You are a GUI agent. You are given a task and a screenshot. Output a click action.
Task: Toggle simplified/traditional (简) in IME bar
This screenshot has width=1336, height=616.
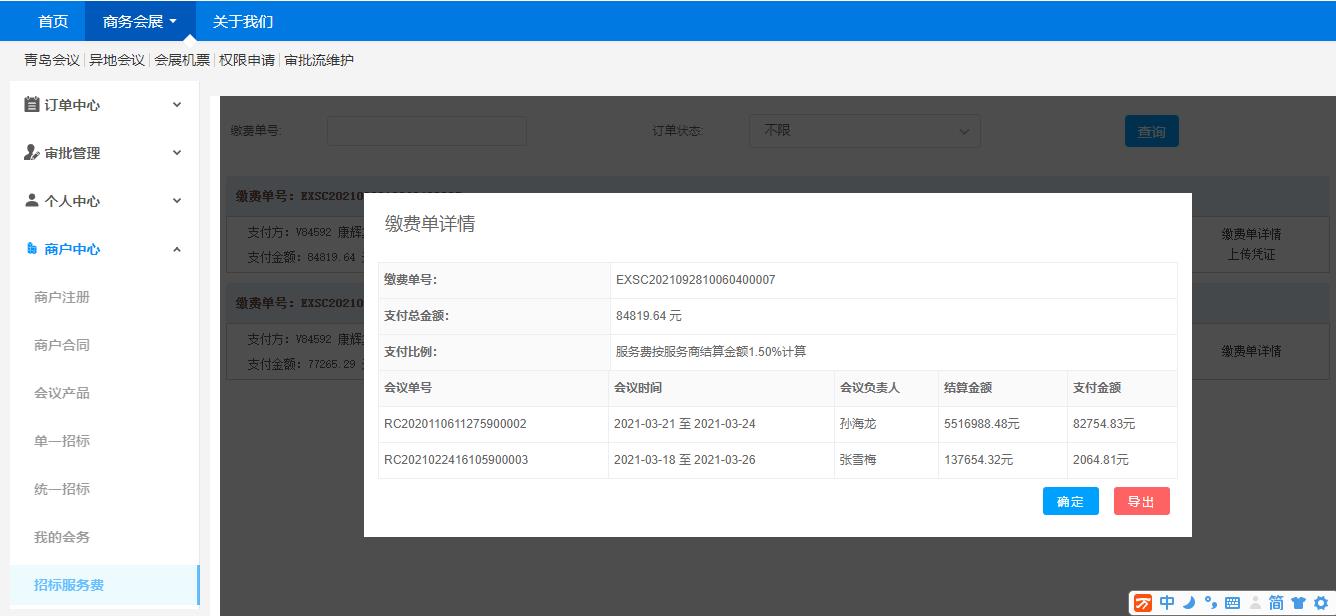pyautogui.click(x=1276, y=603)
